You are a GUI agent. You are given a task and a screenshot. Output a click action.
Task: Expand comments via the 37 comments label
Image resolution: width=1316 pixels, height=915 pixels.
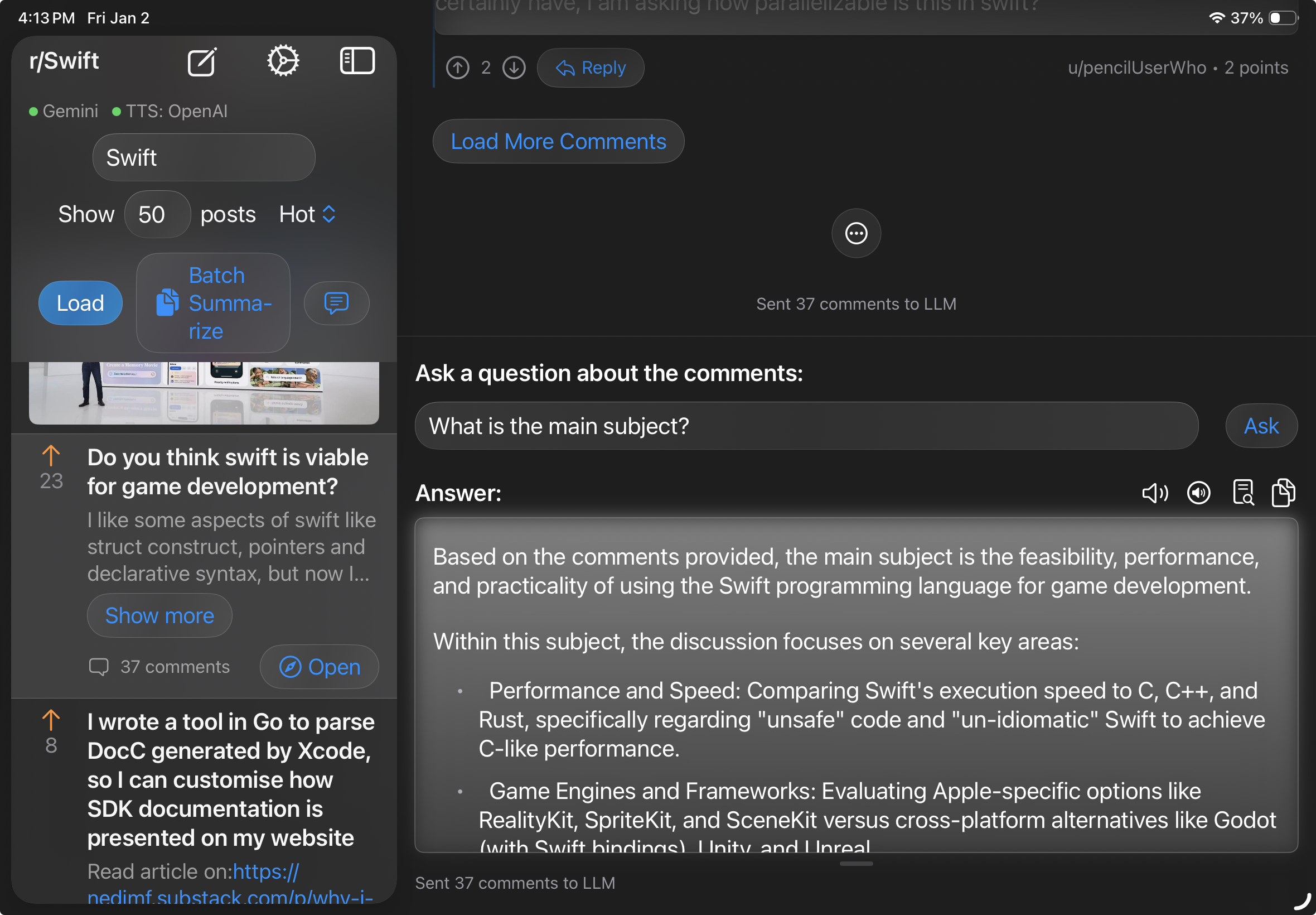(x=159, y=666)
